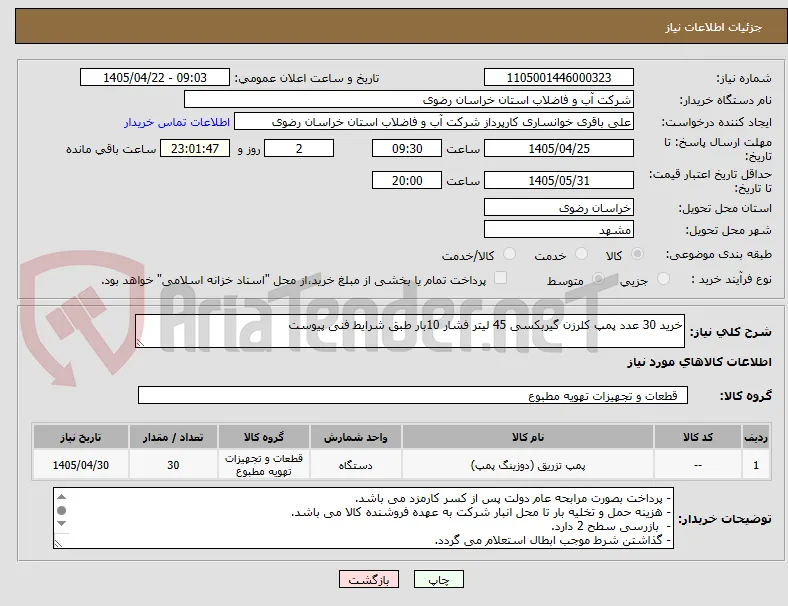Viewport: 788px width, 606px height.
Task: Select the جزیی purchase type radio
Action: (x=663, y=278)
